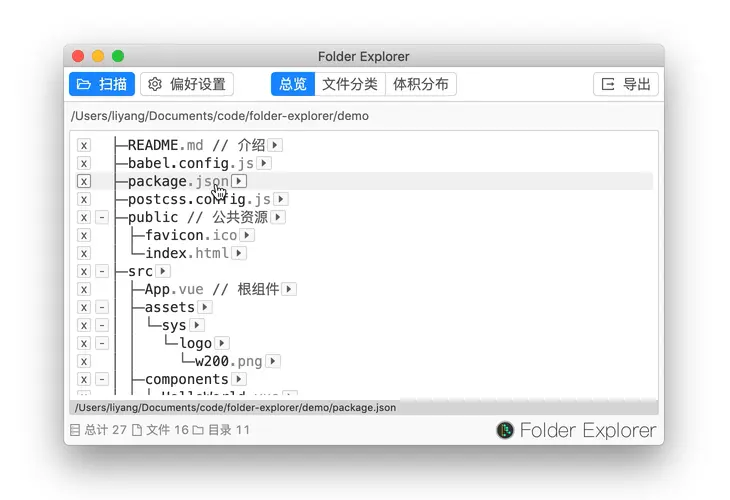
Task: Click the arrow icon beside favicon.ico
Action: coord(247,235)
